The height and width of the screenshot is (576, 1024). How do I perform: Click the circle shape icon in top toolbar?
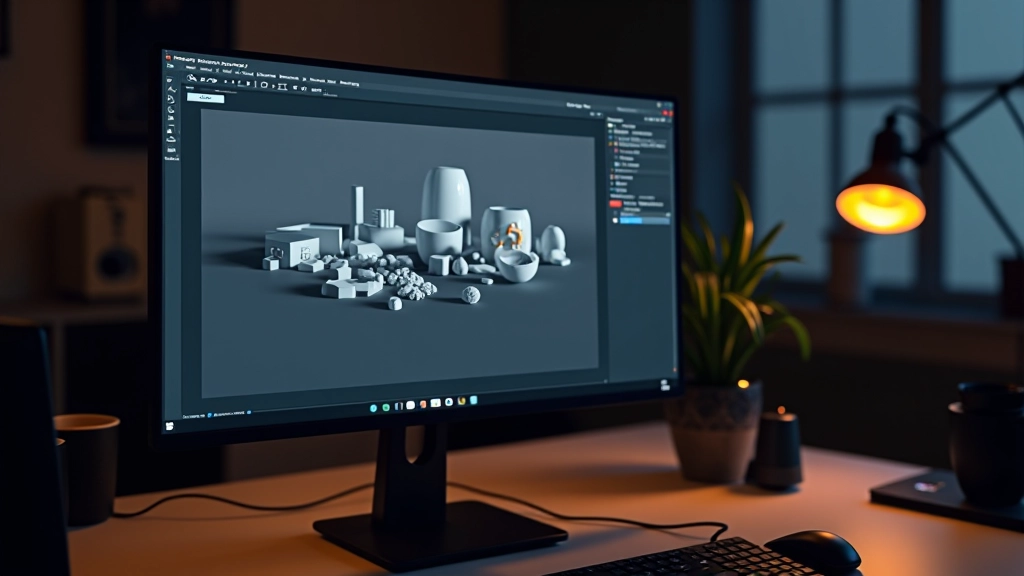(264, 85)
